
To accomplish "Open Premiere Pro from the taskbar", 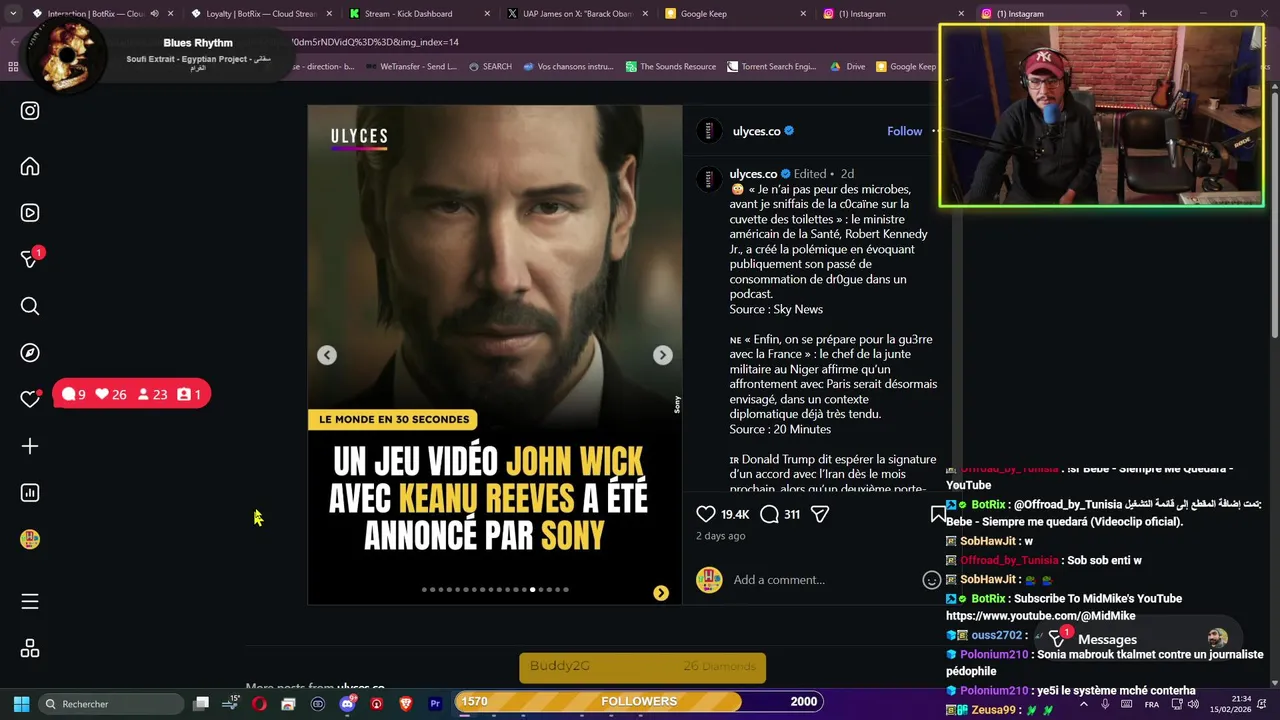I will point(435,704).
